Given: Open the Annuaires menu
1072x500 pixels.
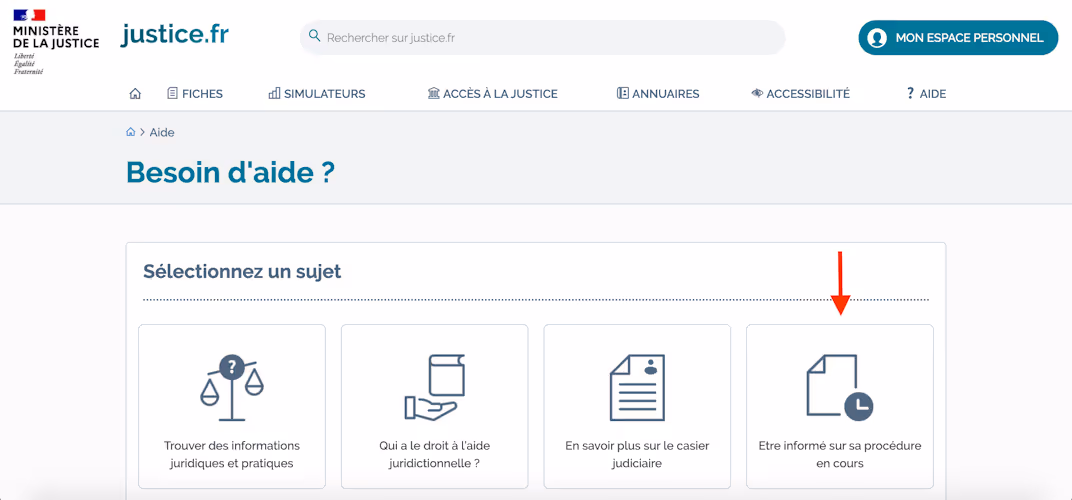Looking at the screenshot, I should [658, 94].
